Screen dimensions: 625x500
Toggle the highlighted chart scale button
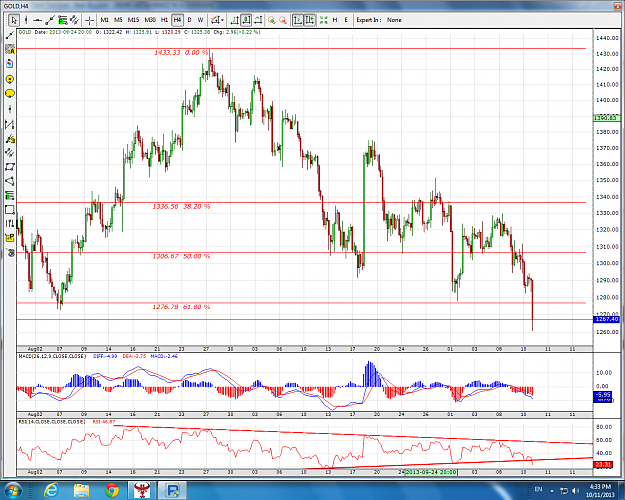click(246, 20)
